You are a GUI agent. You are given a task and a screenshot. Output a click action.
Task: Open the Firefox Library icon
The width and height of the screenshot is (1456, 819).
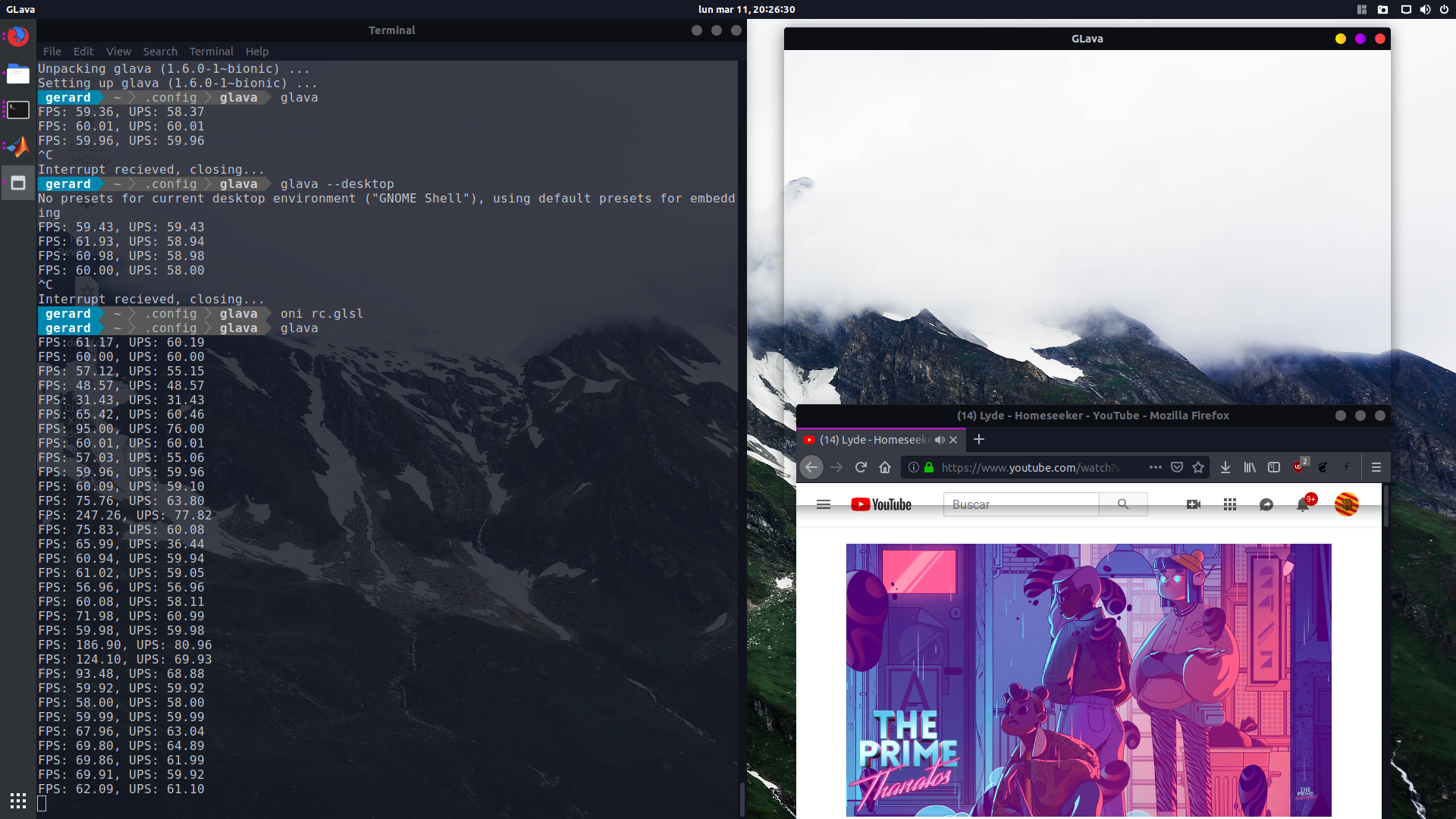[x=1250, y=467]
